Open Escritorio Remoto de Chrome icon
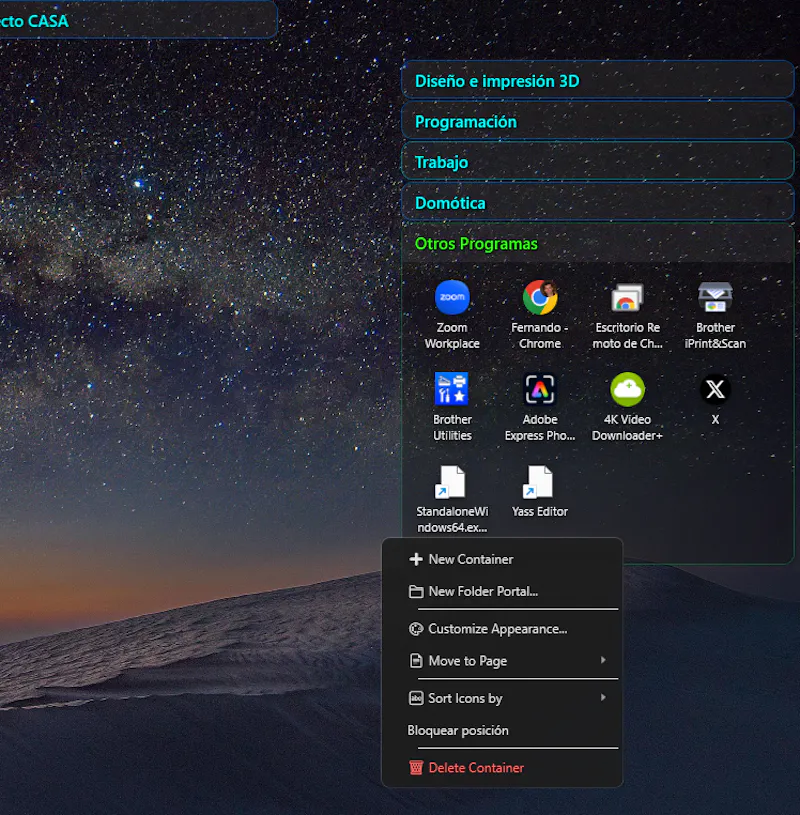 coord(627,316)
